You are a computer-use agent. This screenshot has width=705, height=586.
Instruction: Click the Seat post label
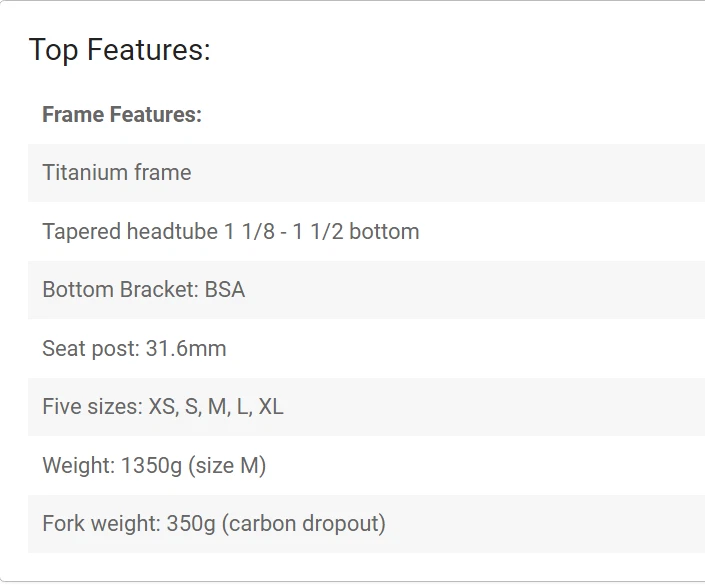[x=88, y=349]
